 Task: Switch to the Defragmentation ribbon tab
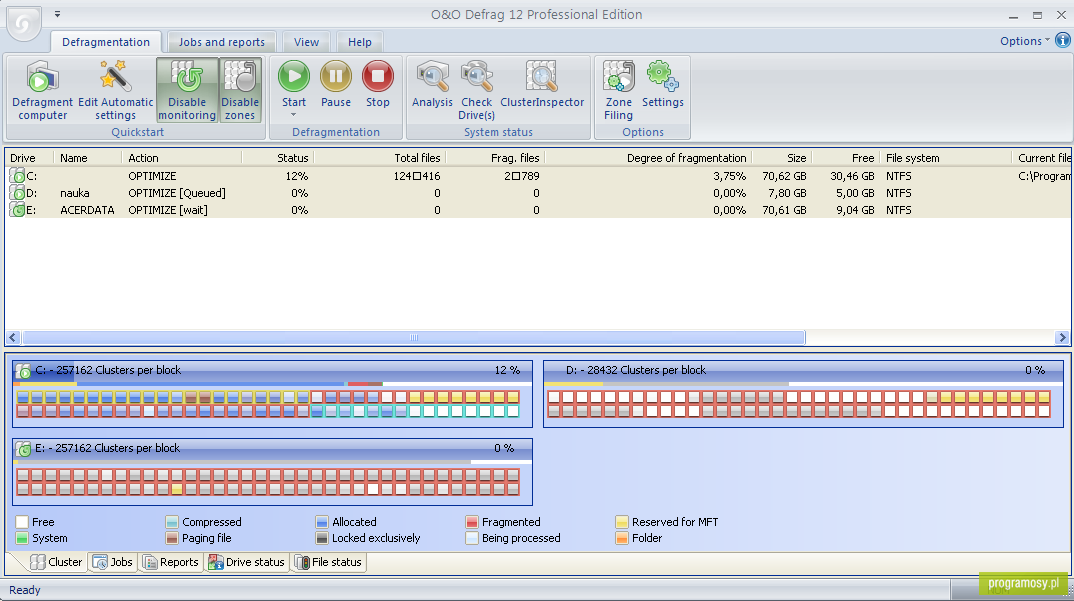pyautogui.click(x=105, y=42)
